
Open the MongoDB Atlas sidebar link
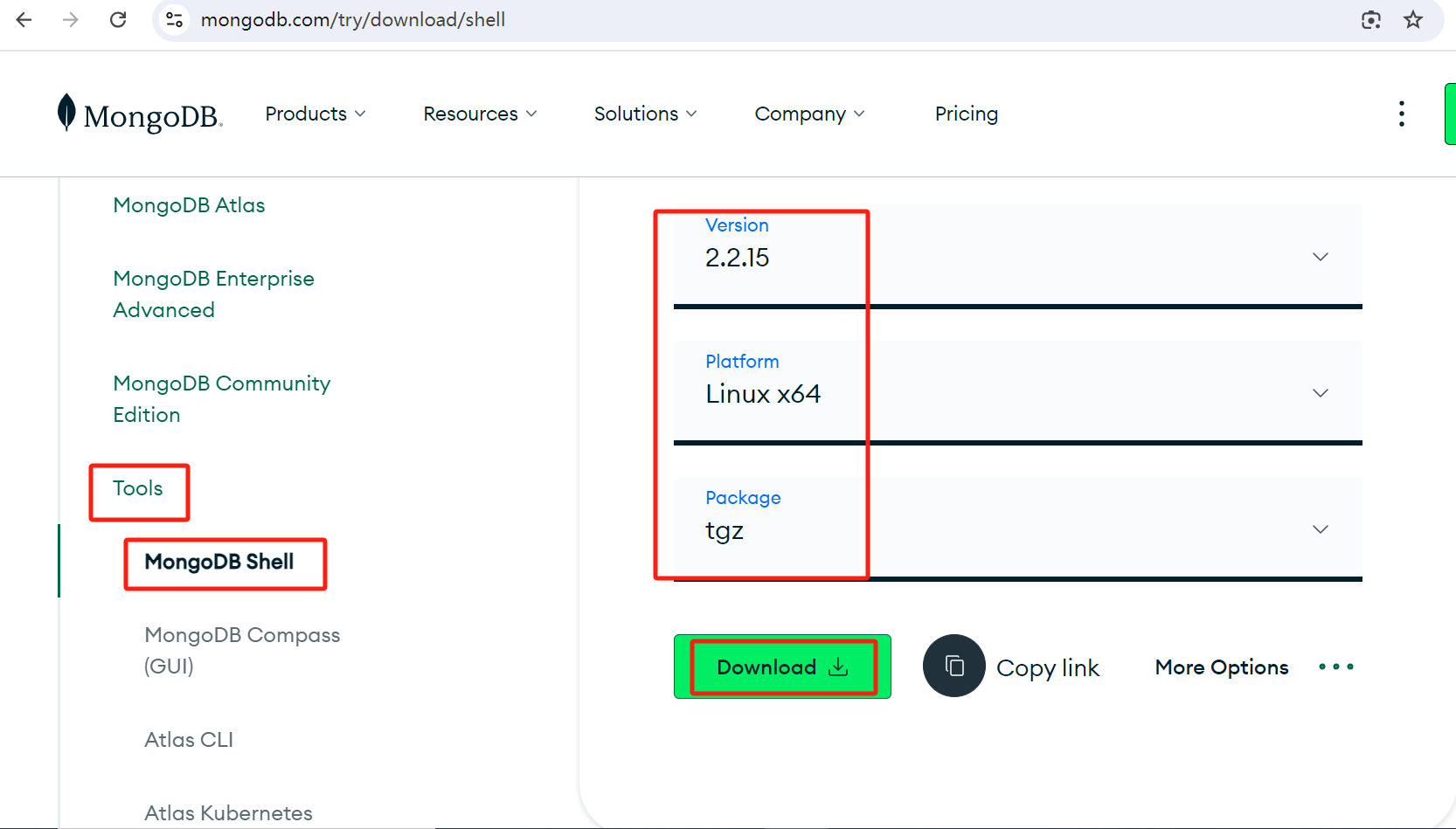point(189,205)
